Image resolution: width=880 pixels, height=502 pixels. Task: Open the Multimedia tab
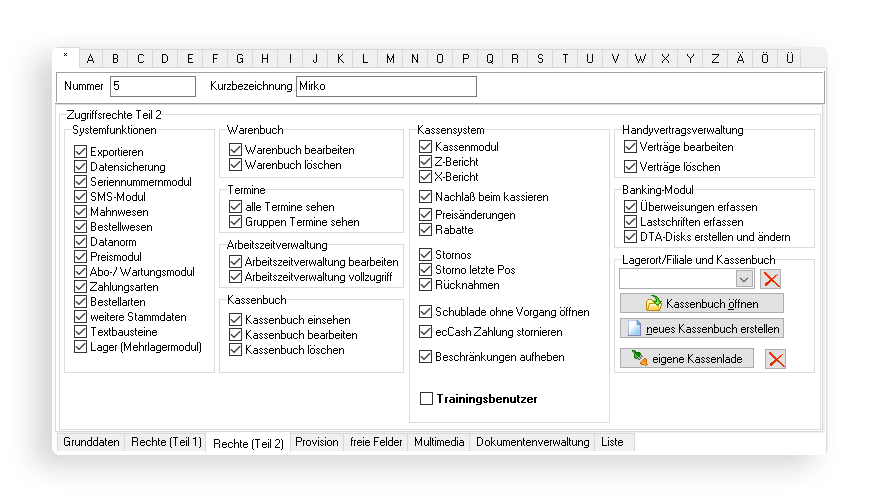click(x=439, y=442)
